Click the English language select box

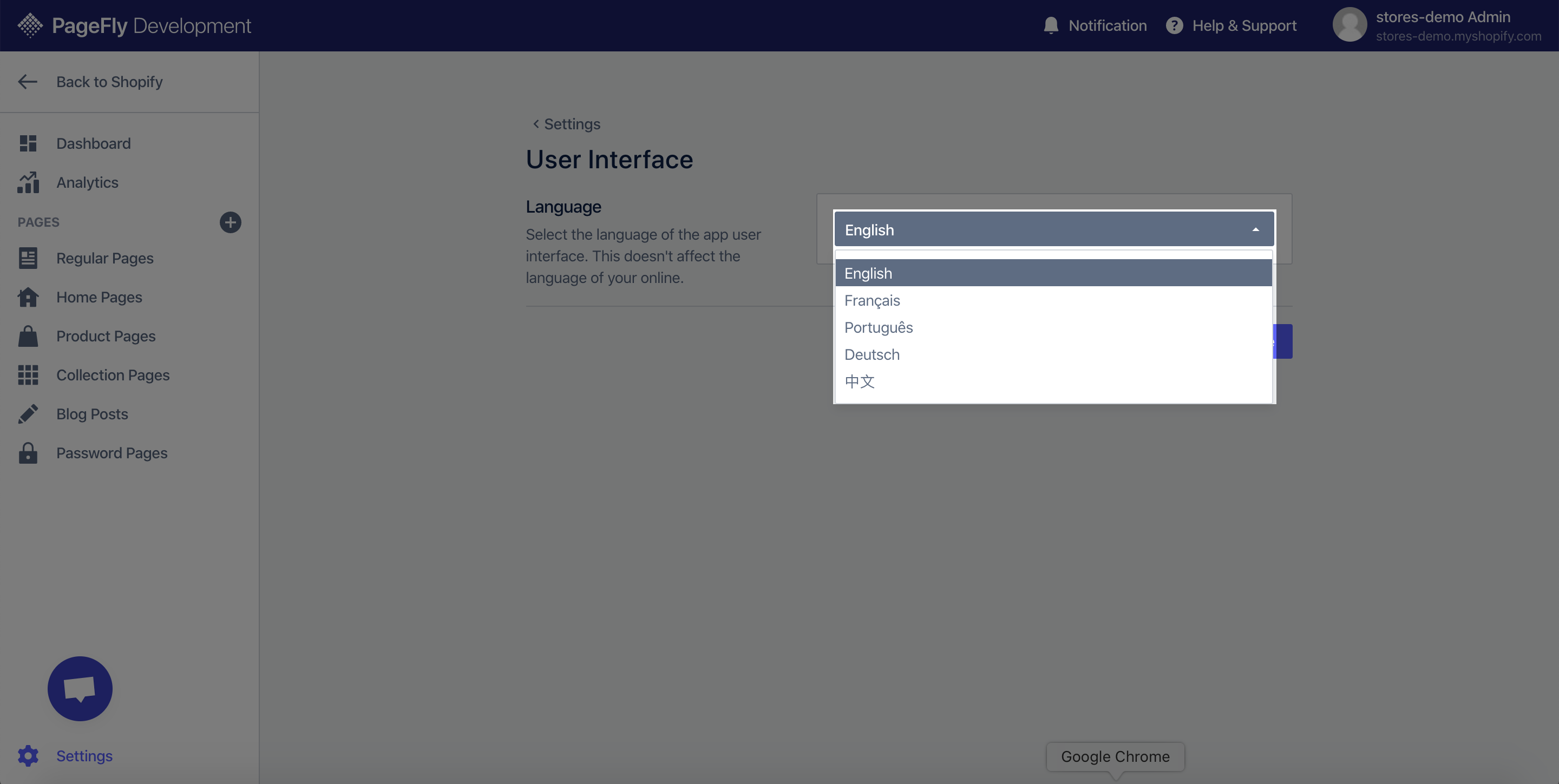pyautogui.click(x=1053, y=229)
